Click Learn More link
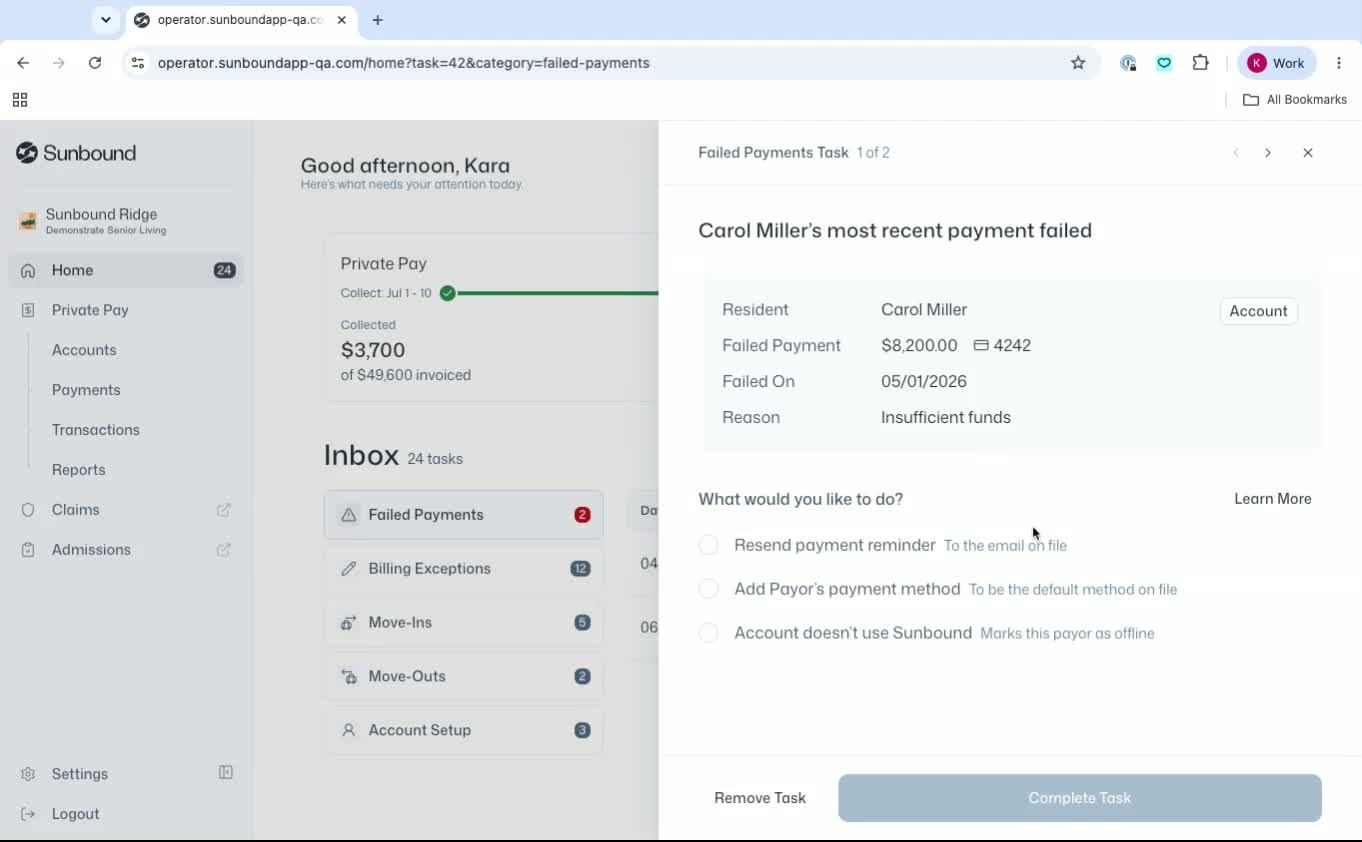This screenshot has width=1362, height=842. [x=1272, y=499]
